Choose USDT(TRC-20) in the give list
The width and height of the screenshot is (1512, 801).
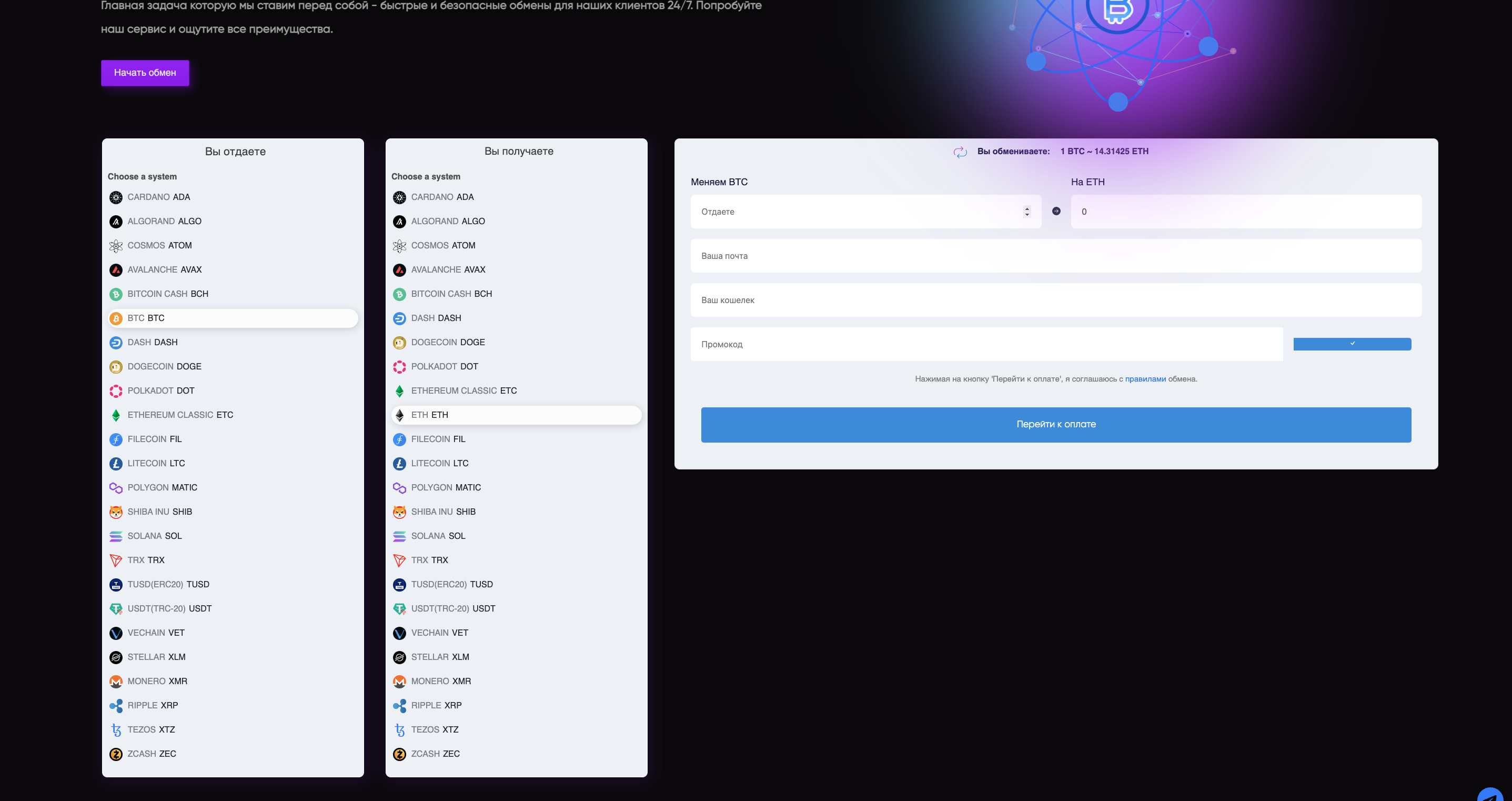[169, 608]
